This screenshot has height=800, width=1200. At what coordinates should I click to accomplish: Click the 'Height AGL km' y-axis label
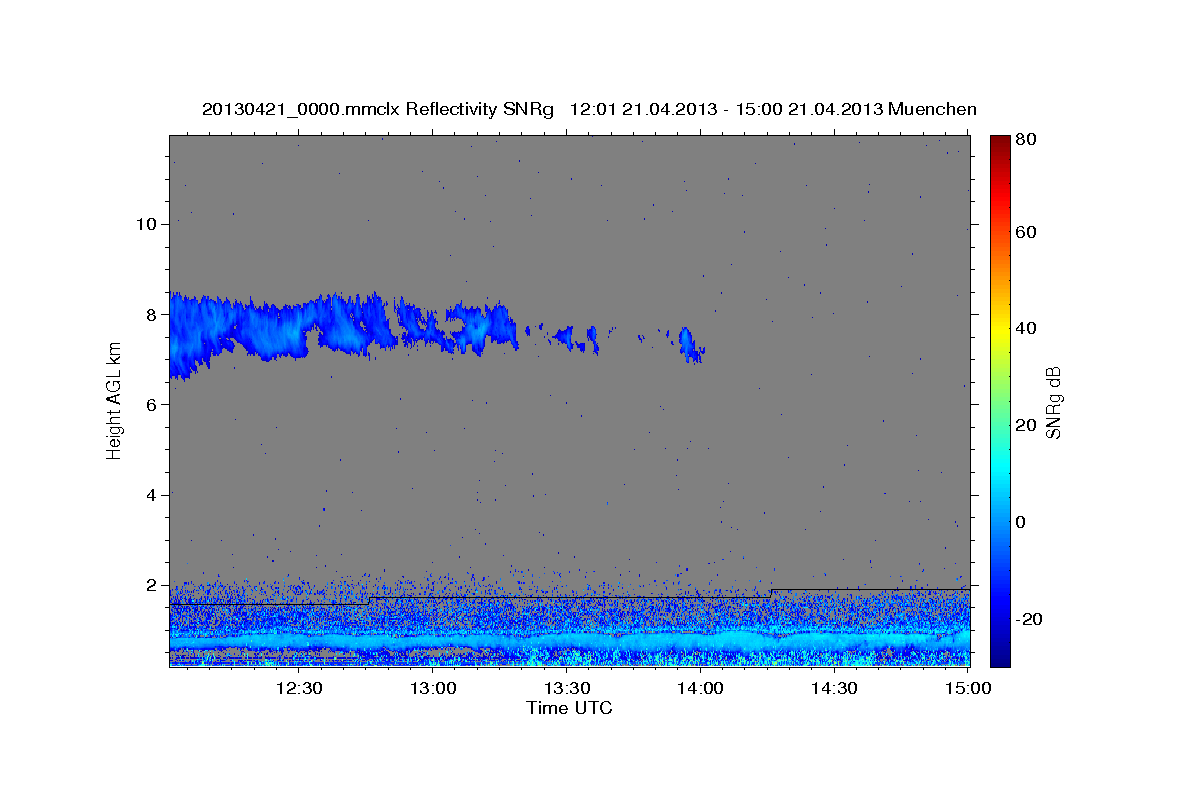click(x=114, y=400)
